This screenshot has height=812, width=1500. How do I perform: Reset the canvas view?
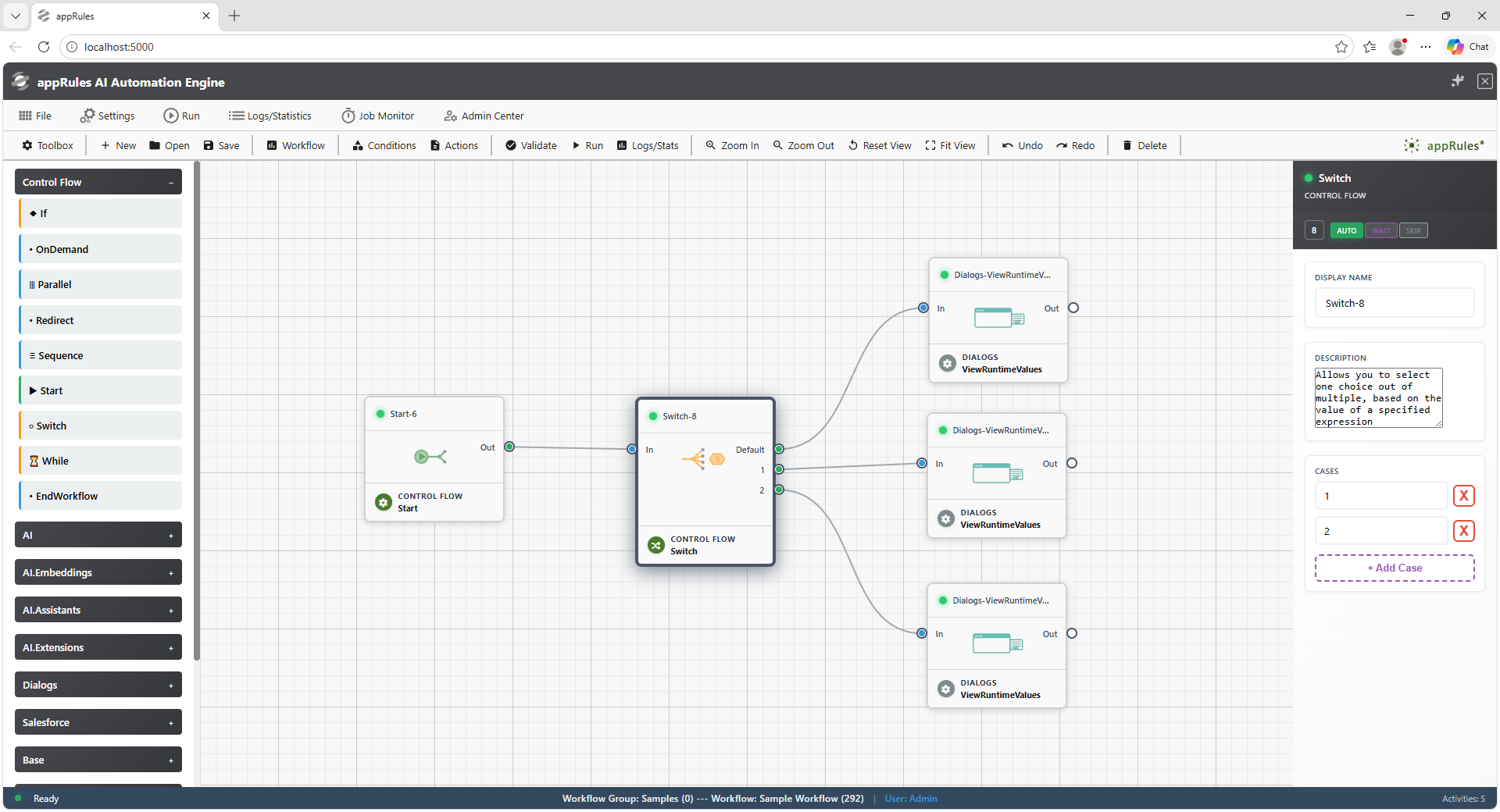point(880,145)
